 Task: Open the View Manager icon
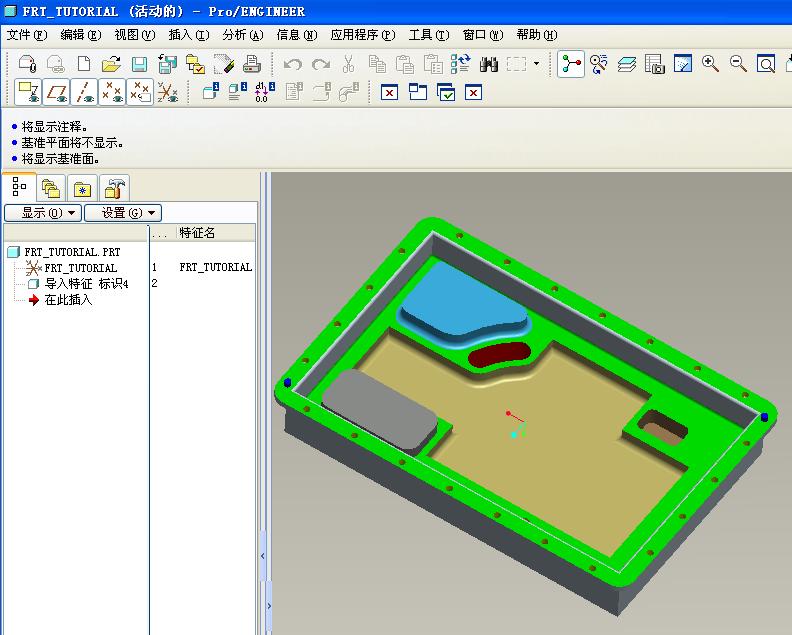[655, 64]
